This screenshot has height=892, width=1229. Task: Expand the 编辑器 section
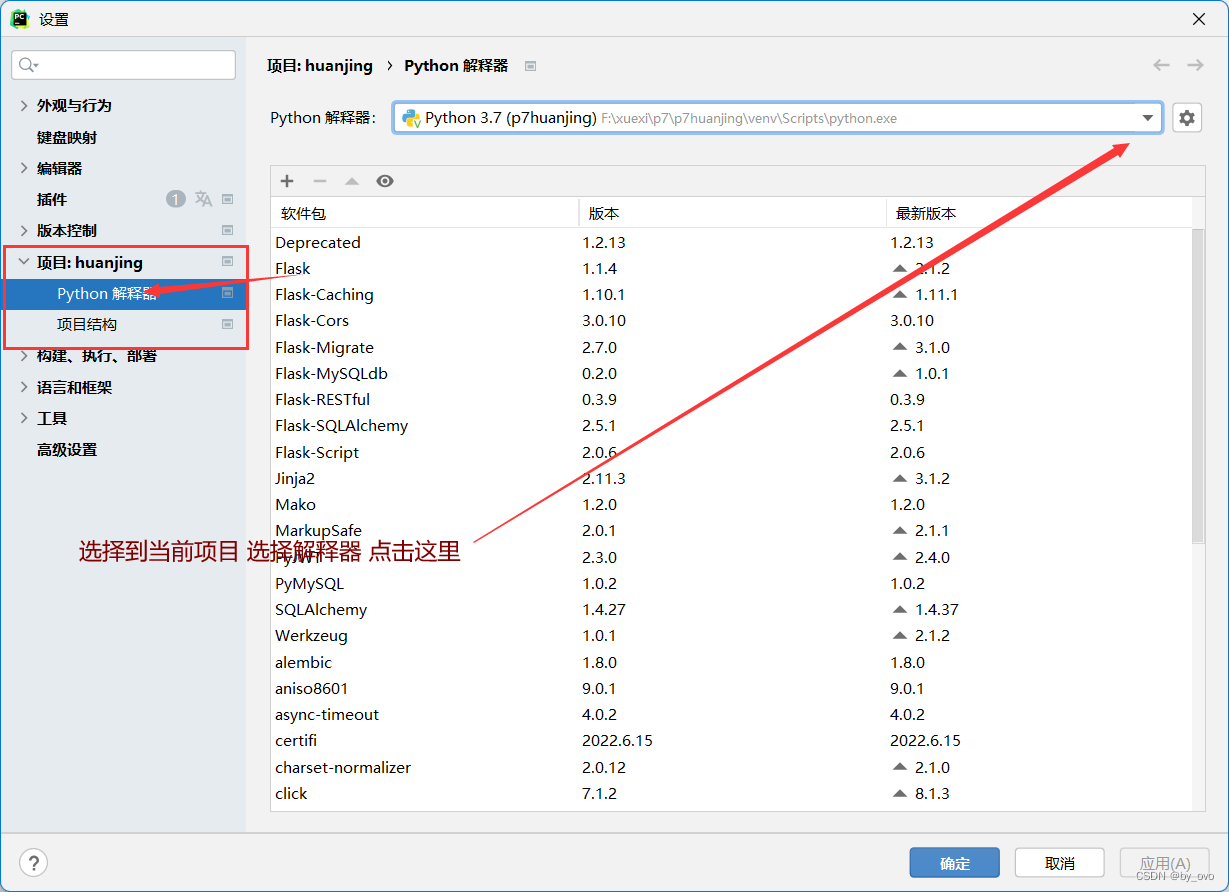(x=24, y=168)
